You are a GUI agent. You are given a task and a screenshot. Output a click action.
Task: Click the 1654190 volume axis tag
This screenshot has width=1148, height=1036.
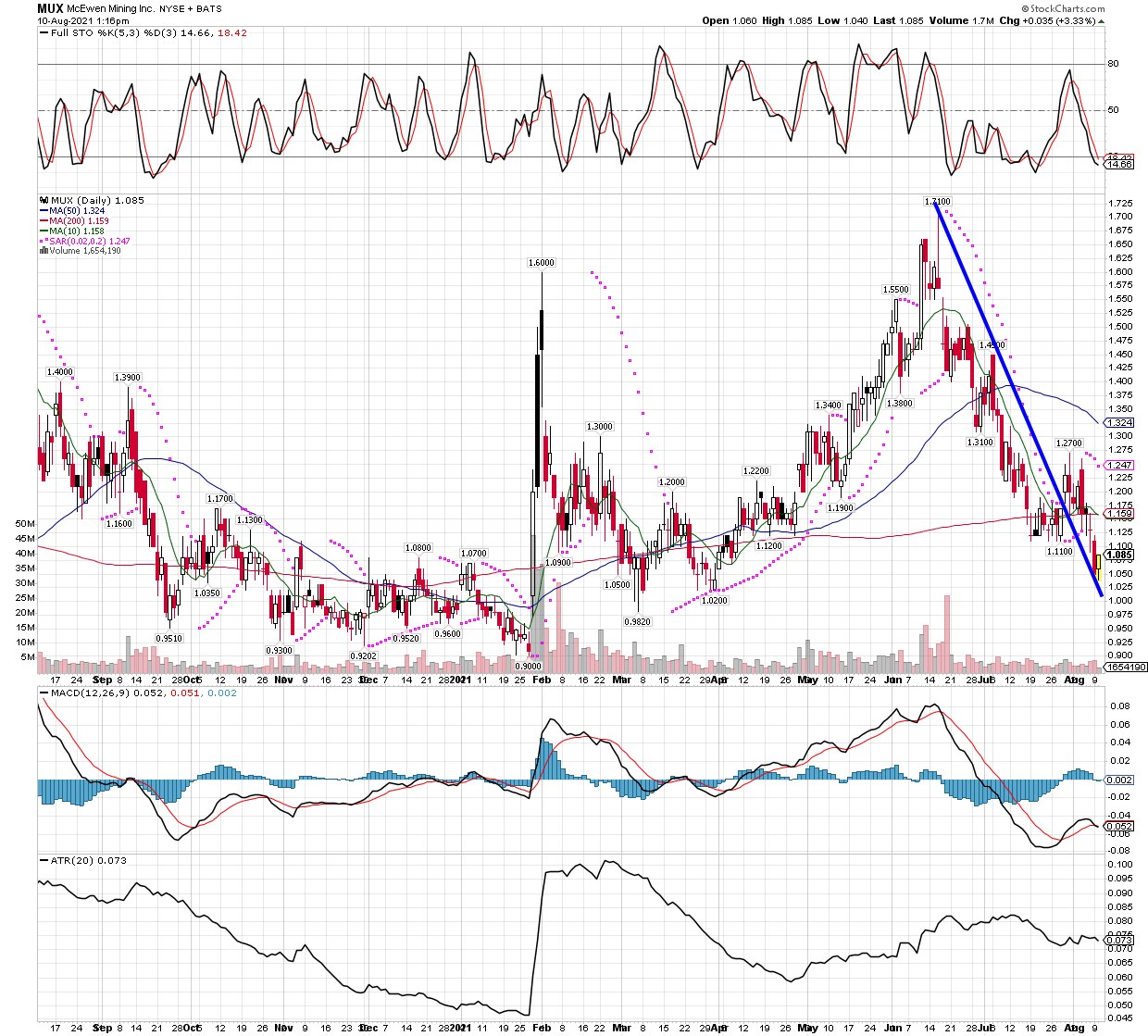click(x=1127, y=667)
